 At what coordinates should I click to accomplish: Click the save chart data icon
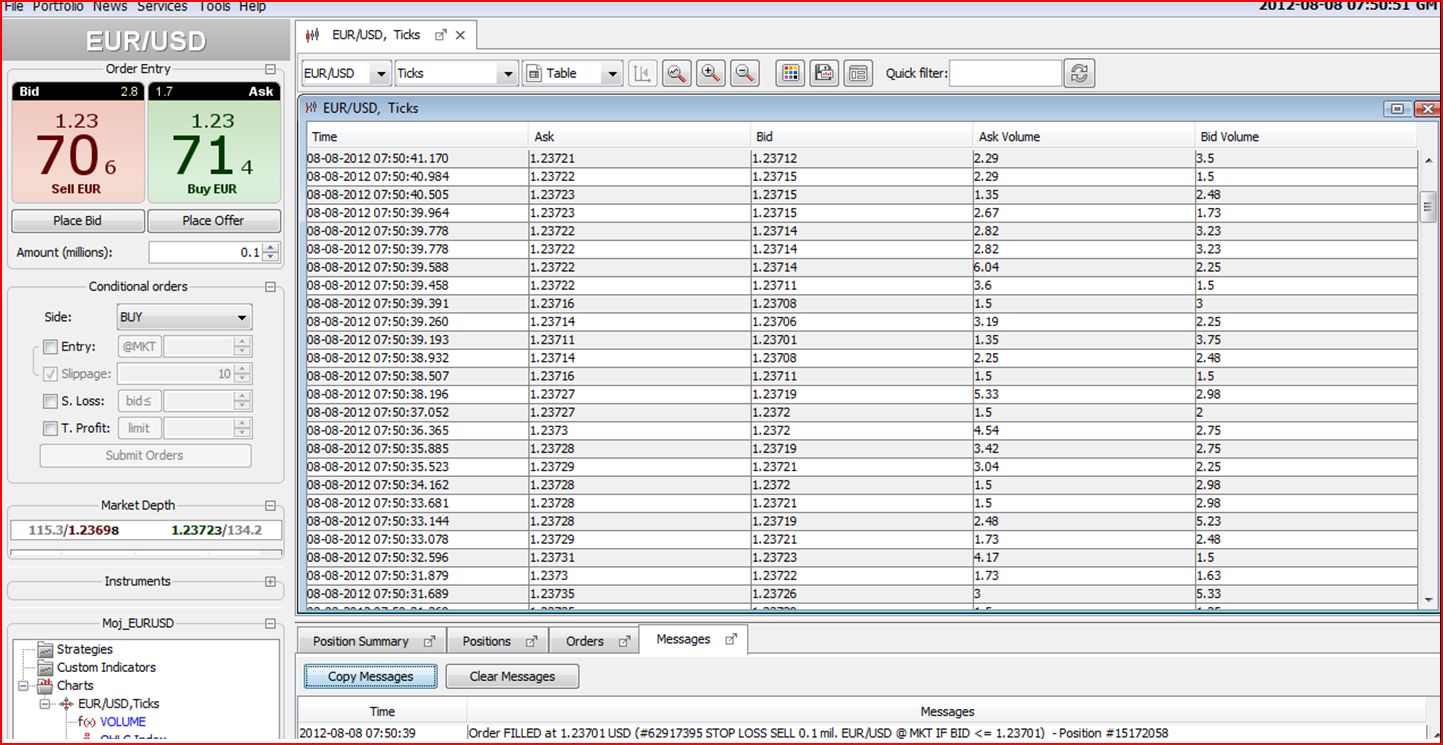click(824, 73)
